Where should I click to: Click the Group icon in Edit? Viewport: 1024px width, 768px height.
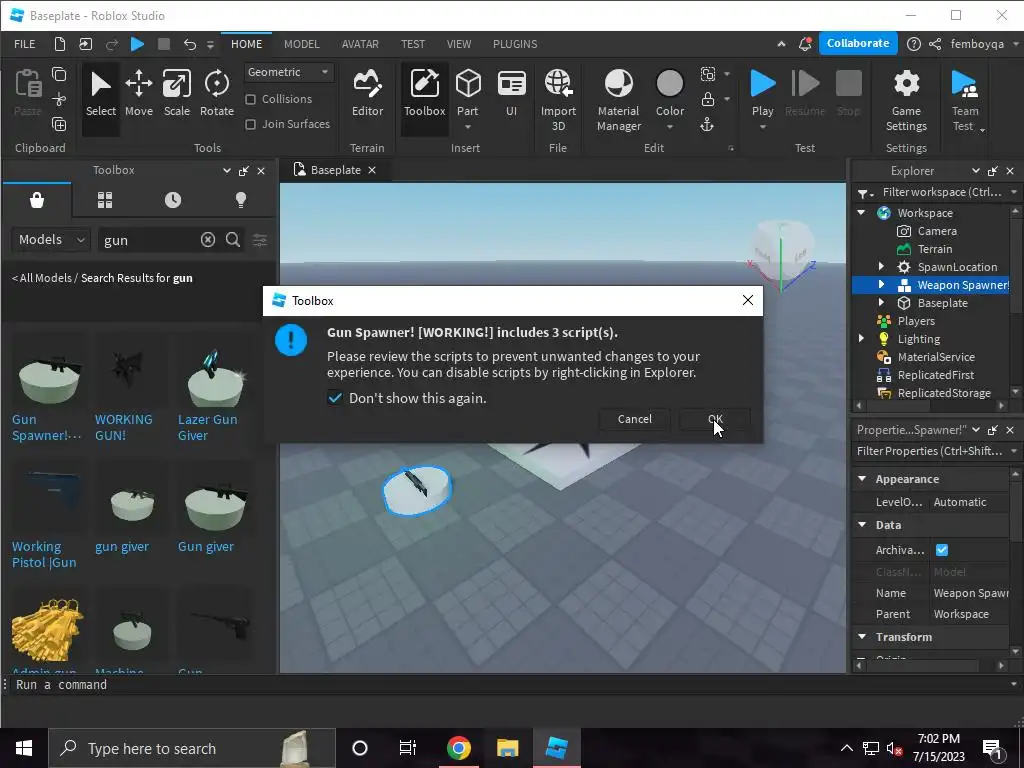click(708, 74)
